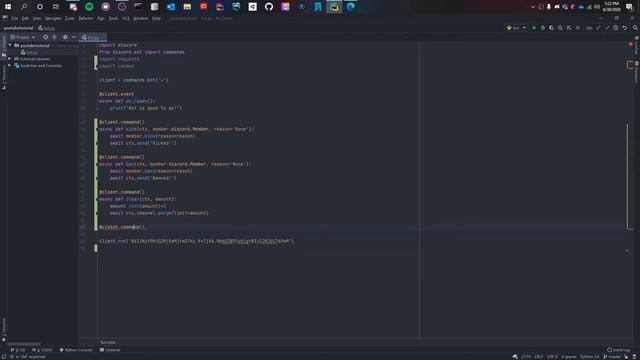Click the 'import discord' line
The height and width of the screenshot is (360, 640).
tap(118, 45)
